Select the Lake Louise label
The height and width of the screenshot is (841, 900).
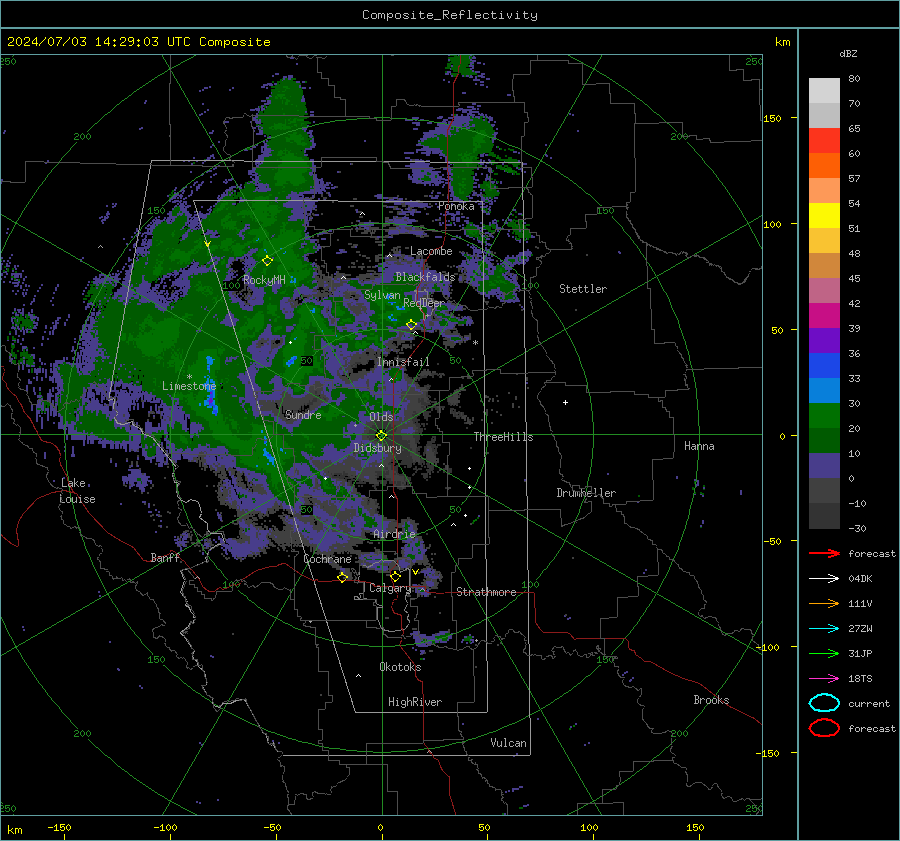(78, 491)
